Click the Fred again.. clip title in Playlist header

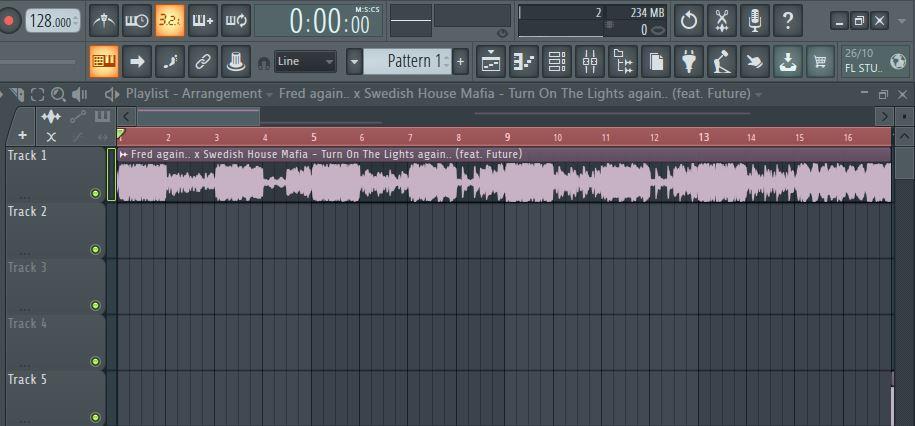point(515,93)
